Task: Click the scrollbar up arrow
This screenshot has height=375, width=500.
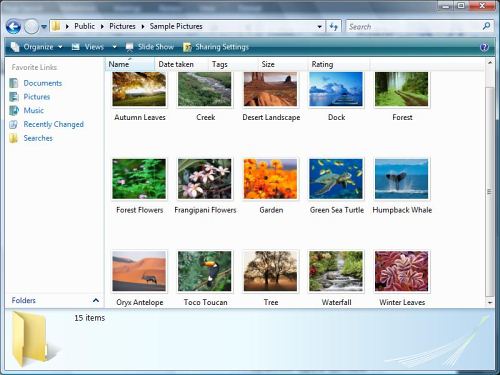Action: point(490,62)
